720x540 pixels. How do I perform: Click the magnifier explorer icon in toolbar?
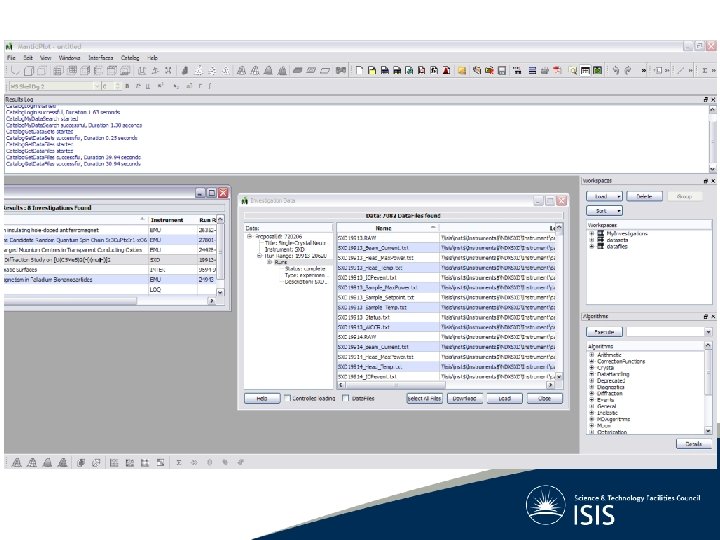coord(573,70)
